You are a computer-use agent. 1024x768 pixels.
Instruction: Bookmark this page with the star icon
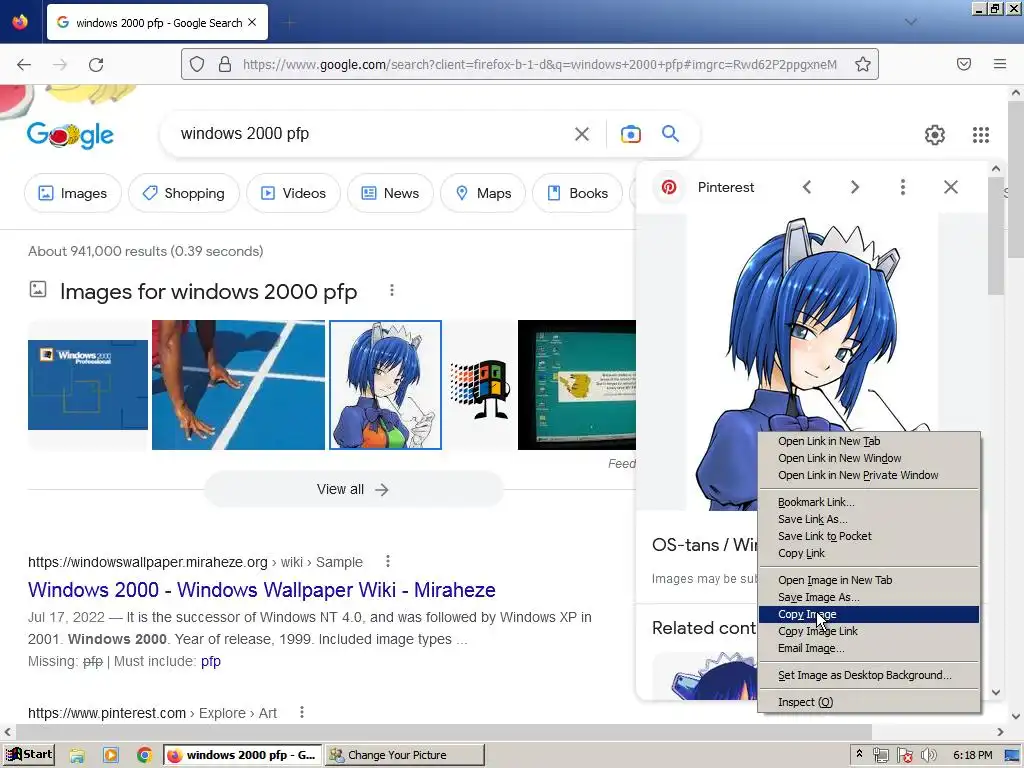(863, 64)
